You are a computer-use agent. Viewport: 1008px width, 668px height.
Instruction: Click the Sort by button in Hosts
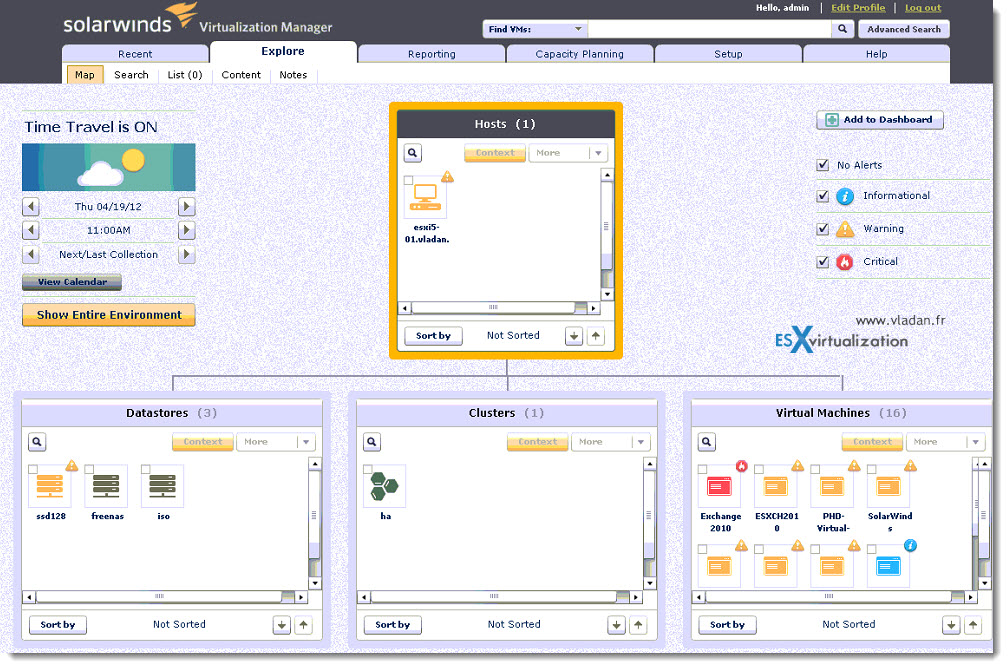click(433, 336)
